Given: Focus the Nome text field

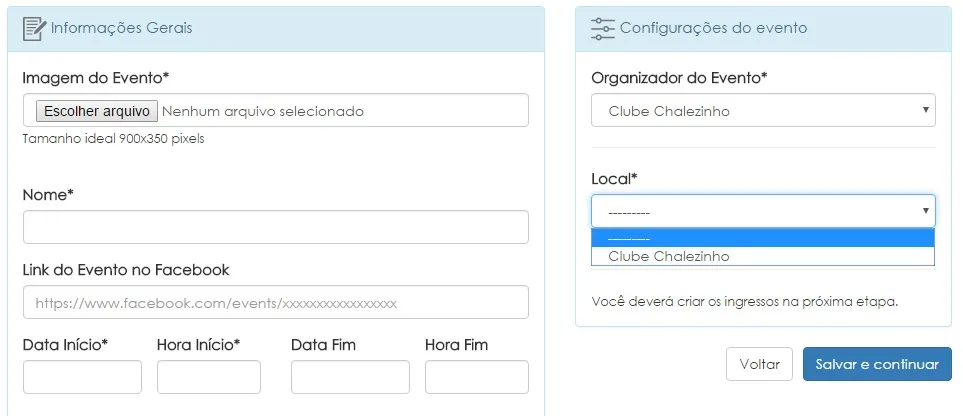Looking at the screenshot, I should (x=275, y=227).
